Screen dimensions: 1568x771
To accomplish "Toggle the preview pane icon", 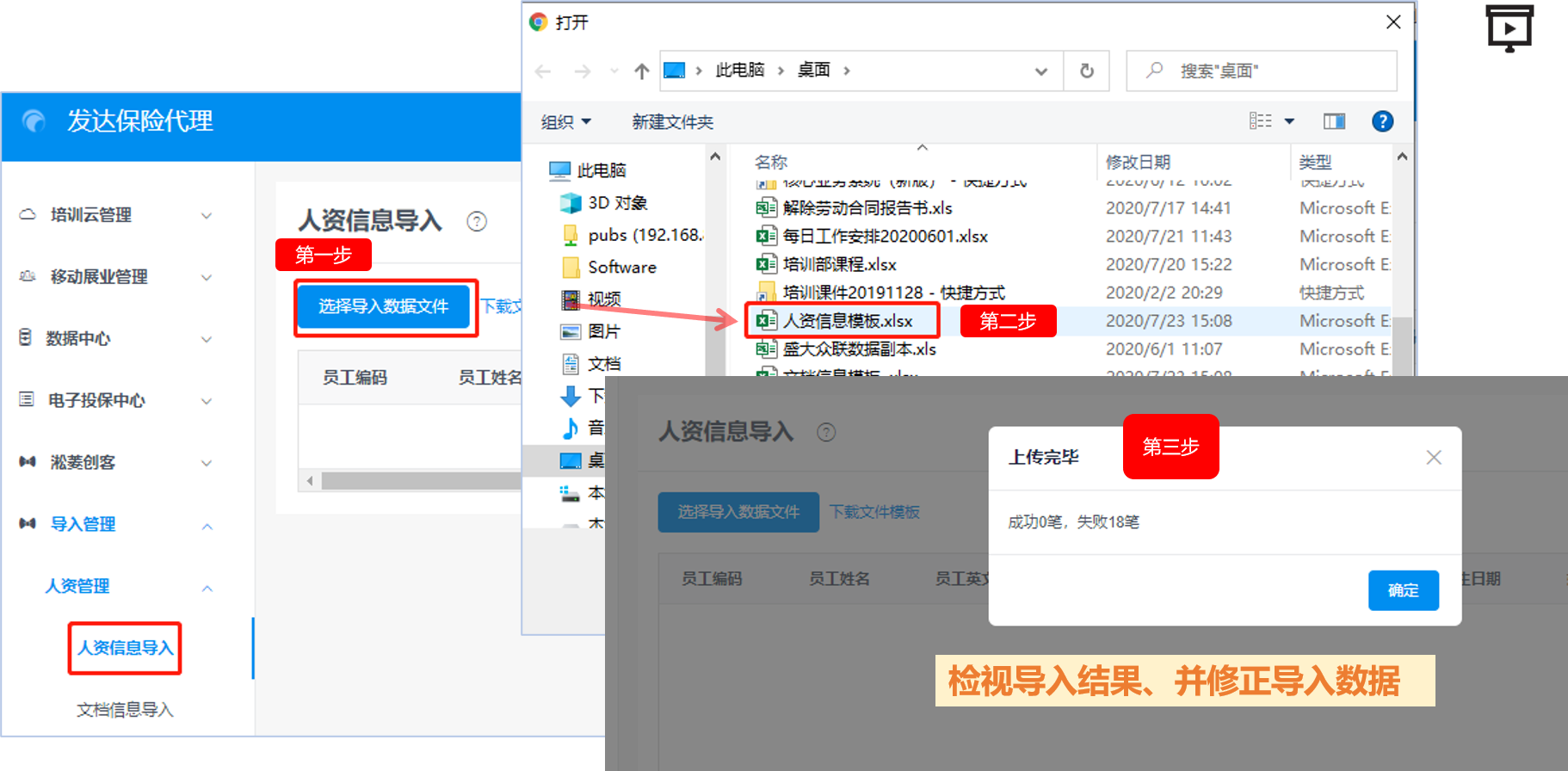I will point(1334,121).
